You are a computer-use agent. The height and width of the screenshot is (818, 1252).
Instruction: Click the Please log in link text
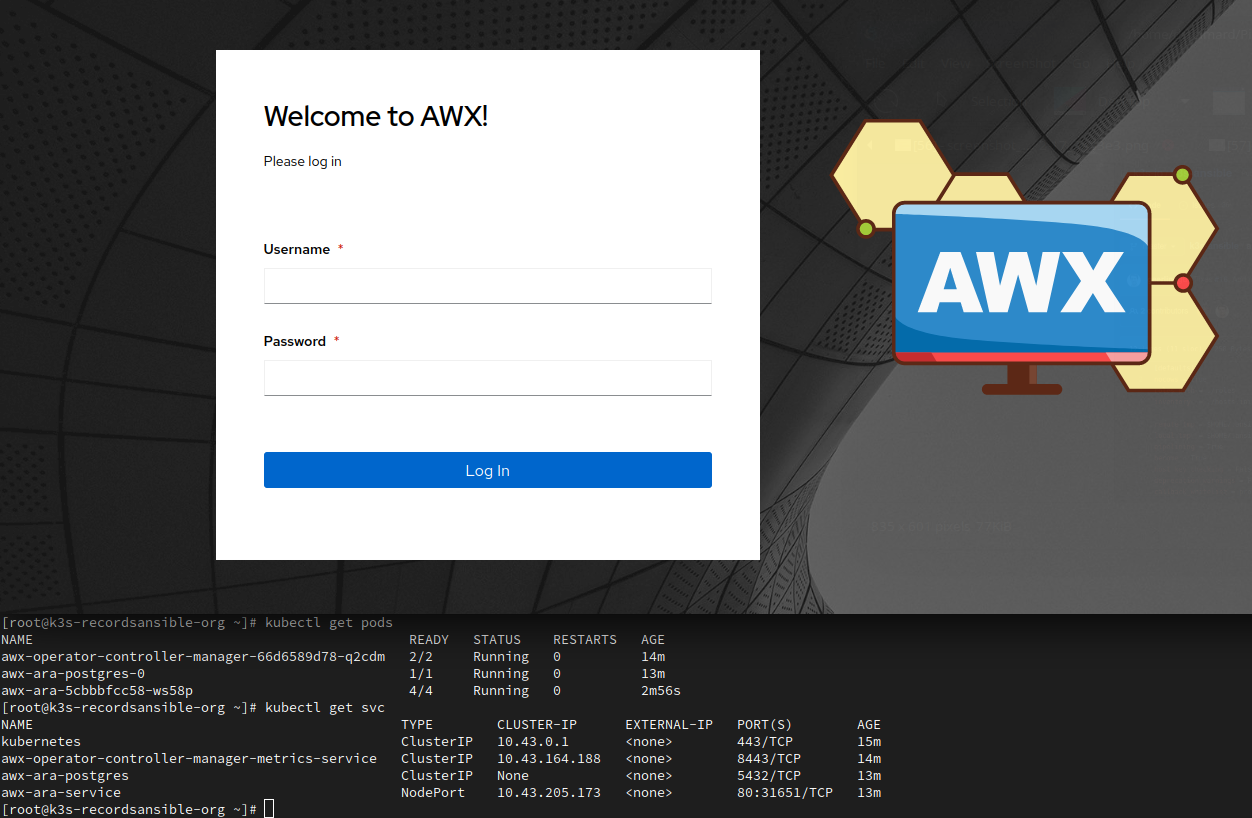[x=302, y=161]
